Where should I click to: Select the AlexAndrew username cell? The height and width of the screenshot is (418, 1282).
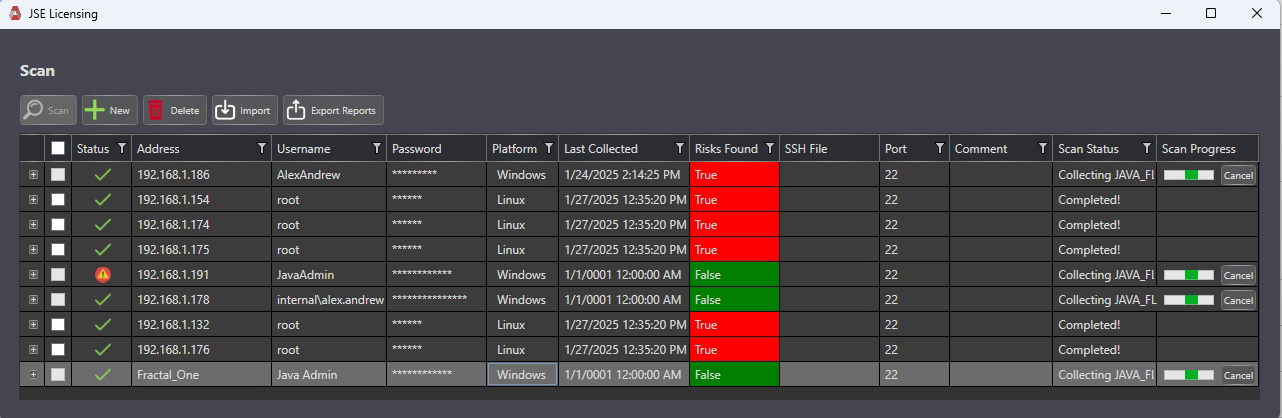coord(329,175)
